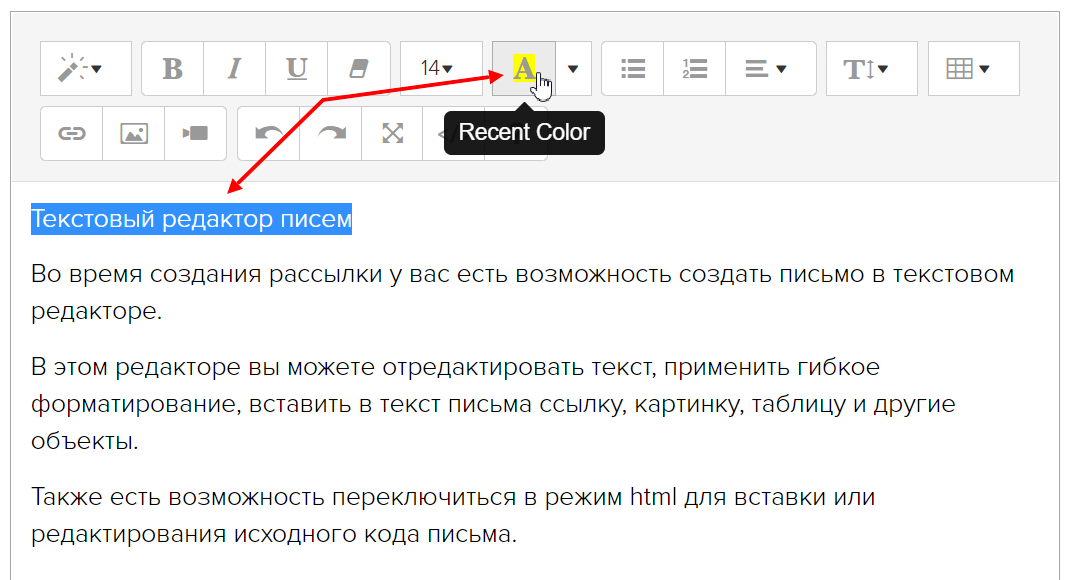Switch editor to full screen mode
This screenshot has height=580, width=1070.
coord(392,134)
